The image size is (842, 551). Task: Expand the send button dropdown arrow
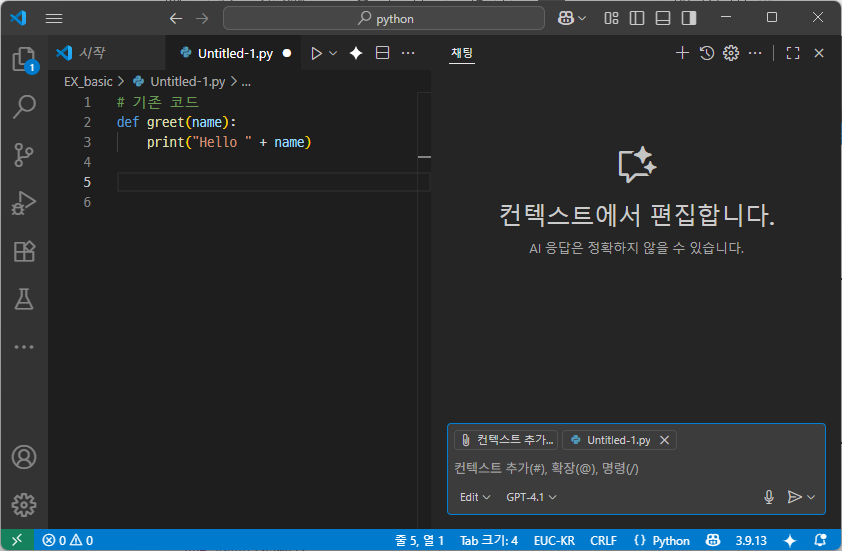pos(811,497)
